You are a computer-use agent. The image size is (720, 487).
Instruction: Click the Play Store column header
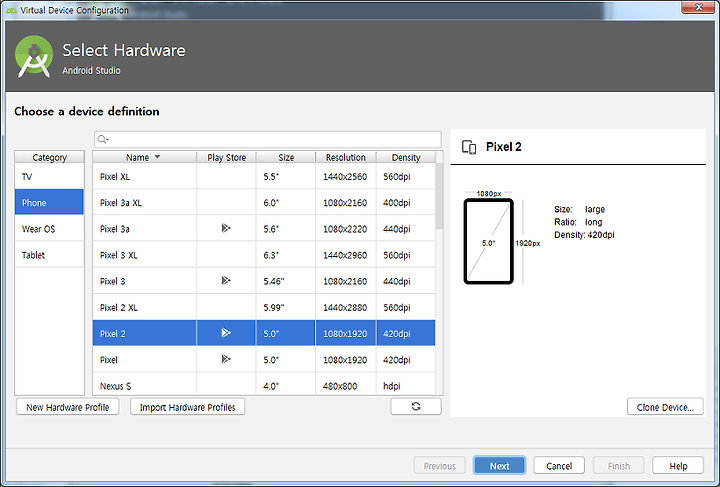coord(226,157)
